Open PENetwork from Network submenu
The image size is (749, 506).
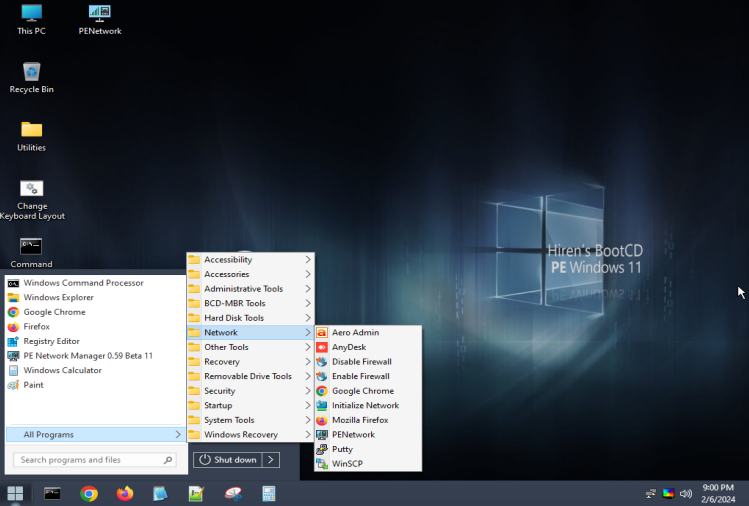click(368, 435)
